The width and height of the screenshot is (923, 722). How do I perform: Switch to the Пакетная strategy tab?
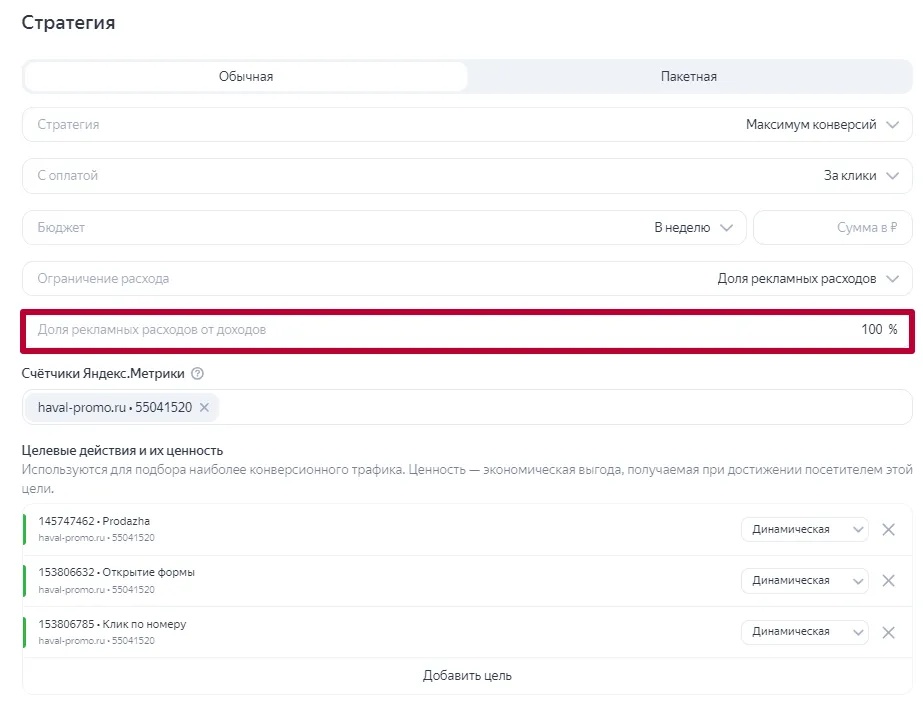[688, 77]
